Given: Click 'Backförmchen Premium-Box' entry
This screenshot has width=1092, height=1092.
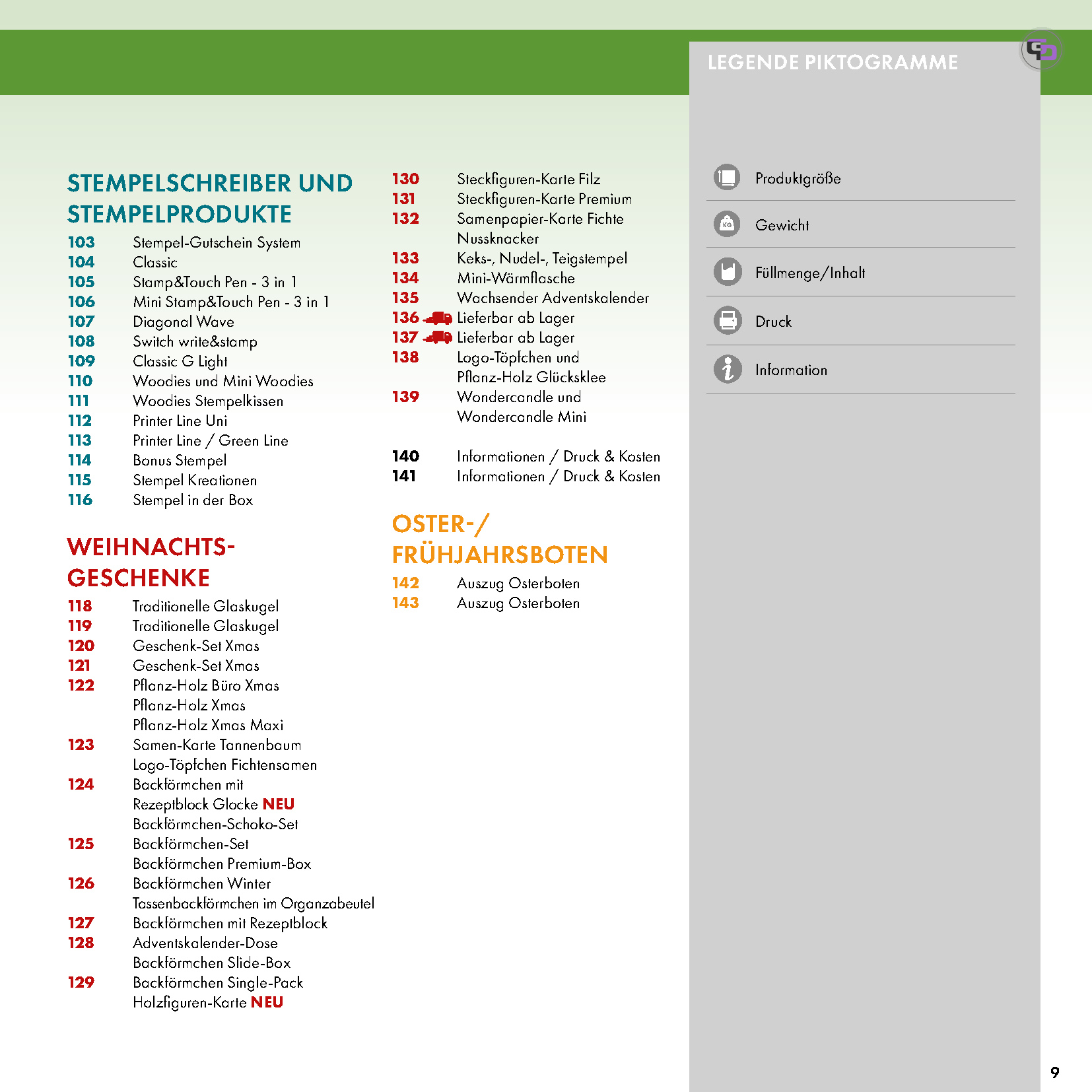Looking at the screenshot, I should 222,864.
